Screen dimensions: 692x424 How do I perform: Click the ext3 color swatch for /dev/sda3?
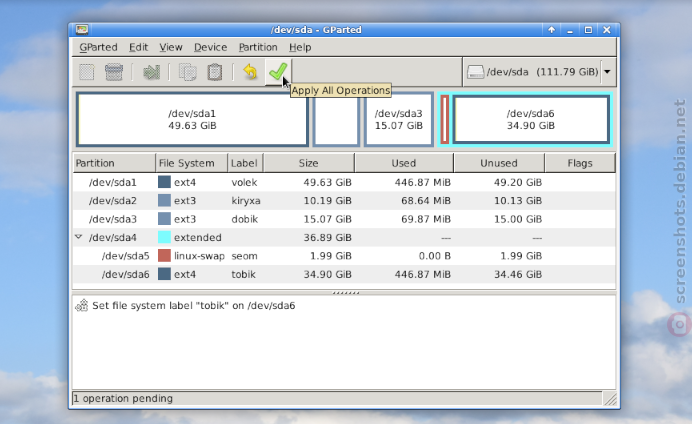click(164, 219)
